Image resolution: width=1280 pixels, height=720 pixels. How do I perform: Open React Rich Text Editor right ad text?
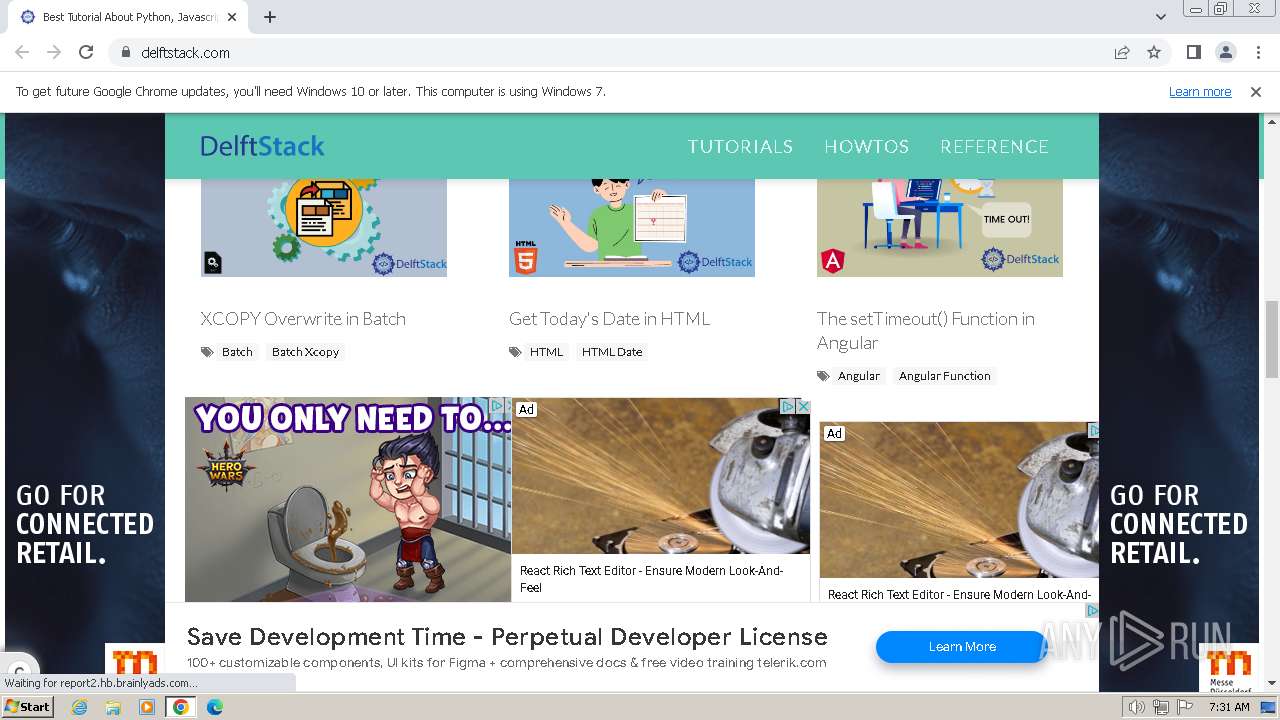[959, 594]
